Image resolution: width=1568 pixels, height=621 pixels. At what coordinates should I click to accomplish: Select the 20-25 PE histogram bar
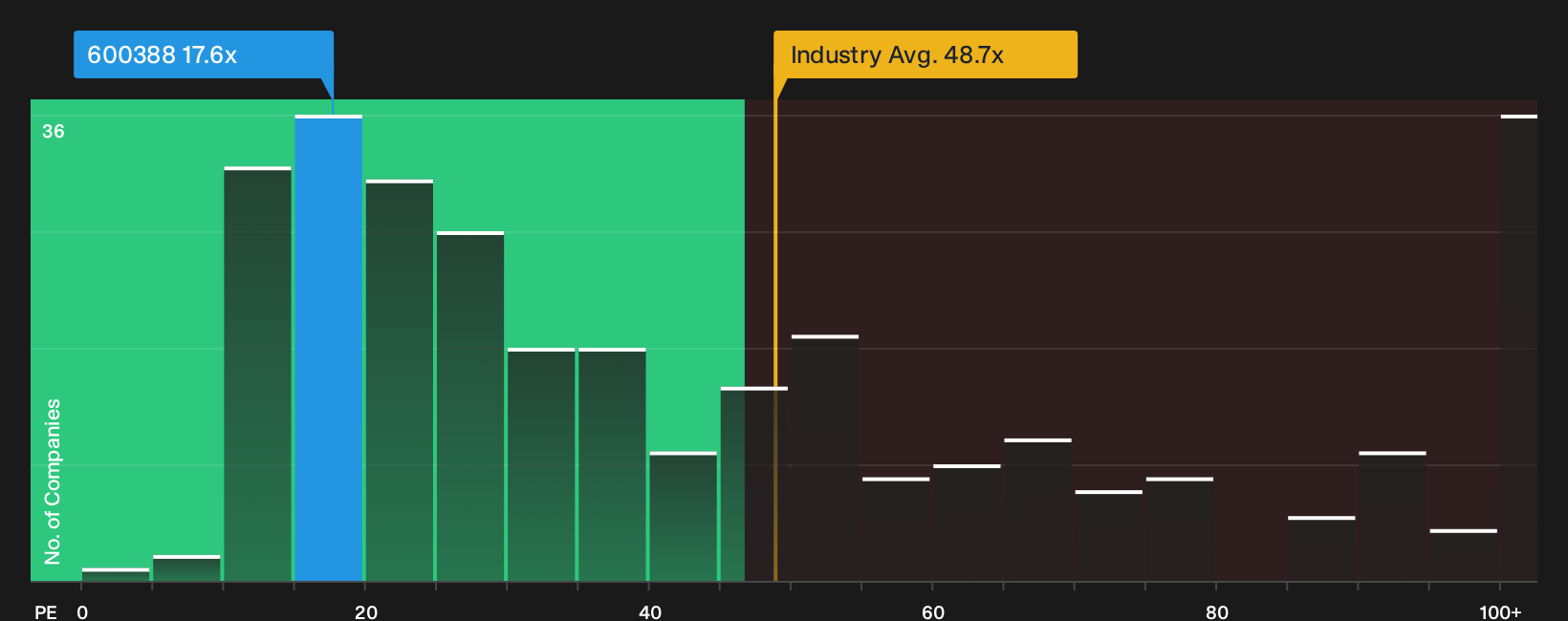pos(400,380)
